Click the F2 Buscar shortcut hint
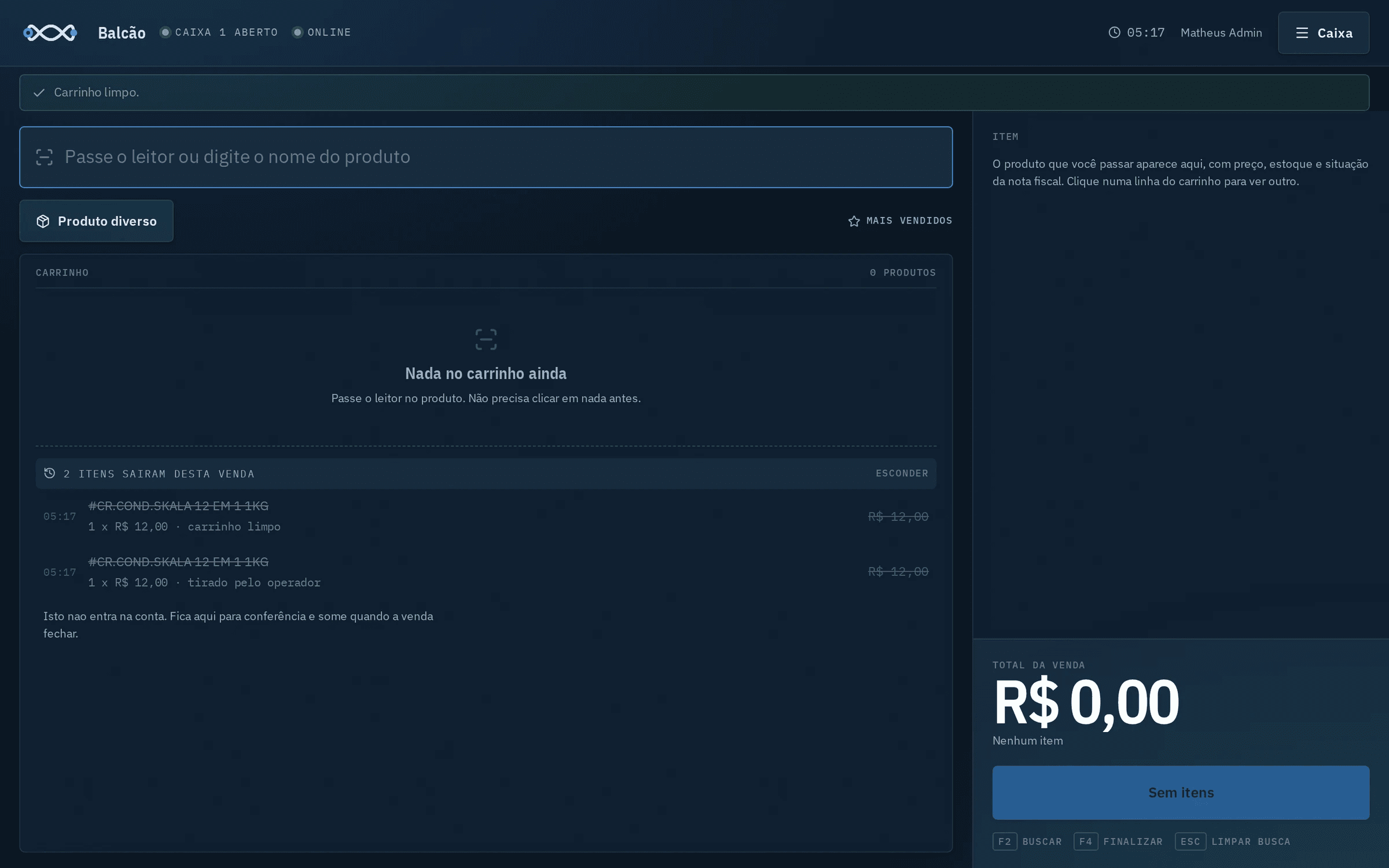This screenshot has height=868, width=1389. click(x=1027, y=841)
